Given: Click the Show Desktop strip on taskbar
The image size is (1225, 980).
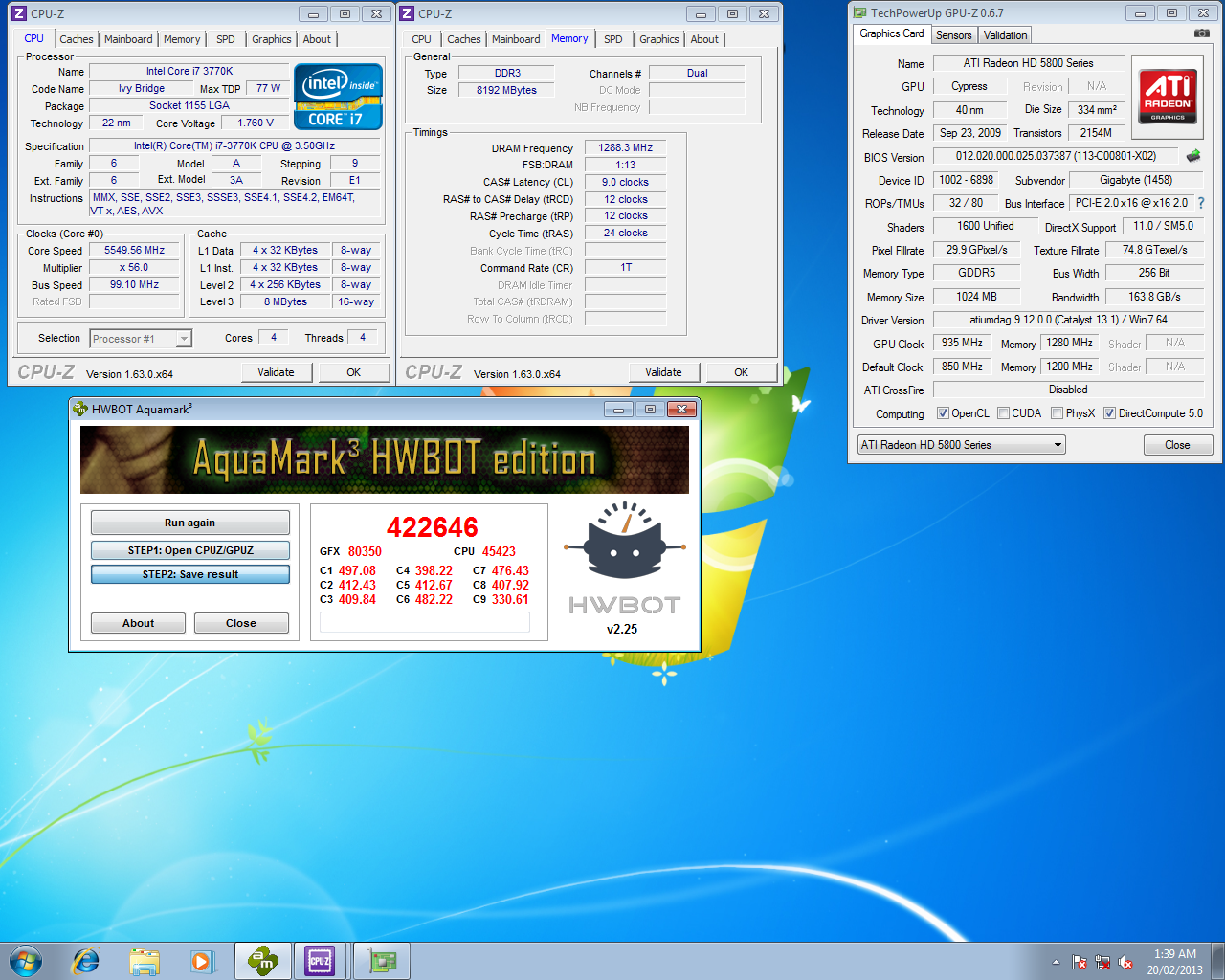Looking at the screenshot, I should pos(1218,961).
